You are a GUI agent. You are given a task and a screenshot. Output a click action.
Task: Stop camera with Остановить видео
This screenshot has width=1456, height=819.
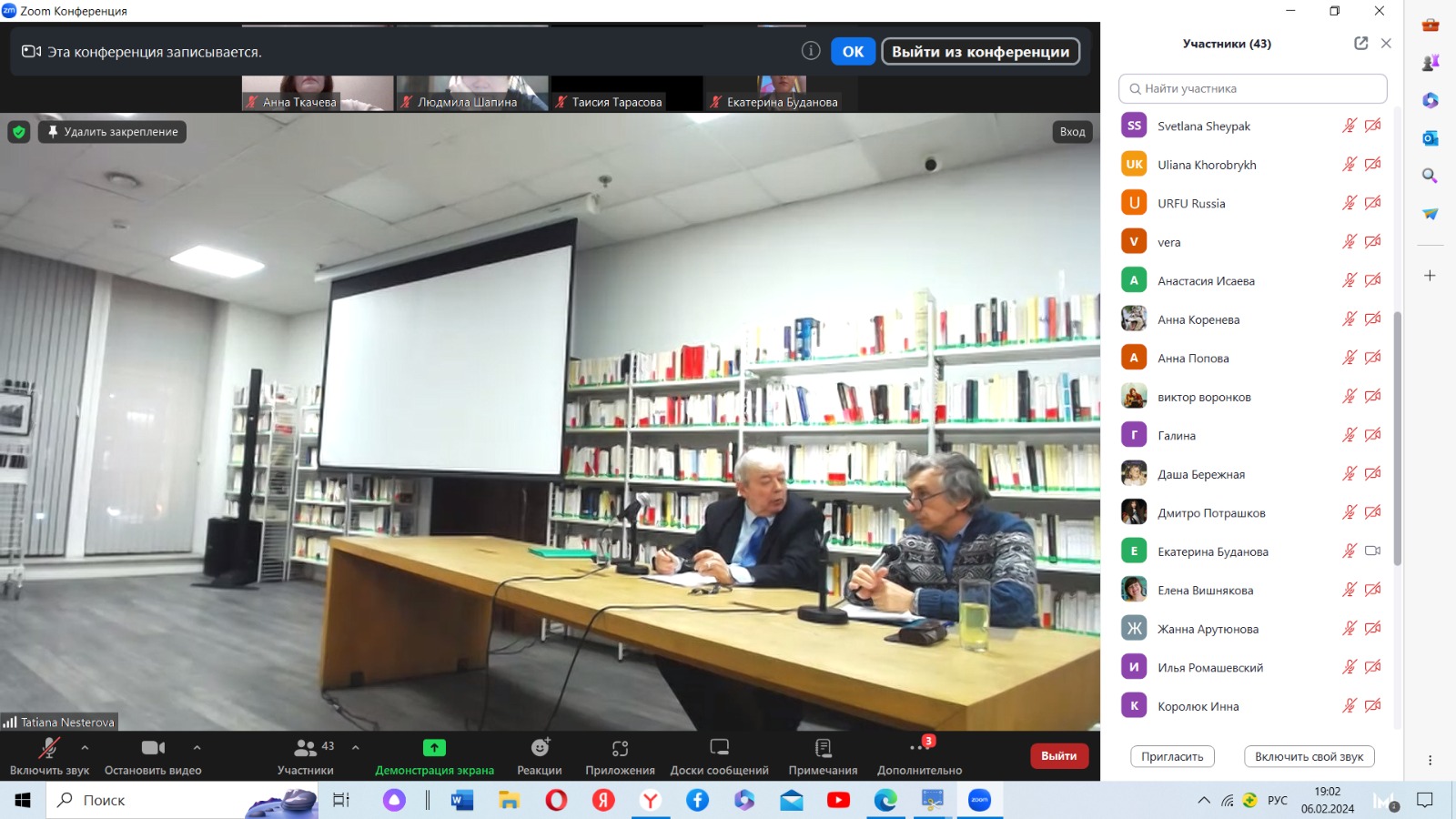pyautogui.click(x=153, y=756)
